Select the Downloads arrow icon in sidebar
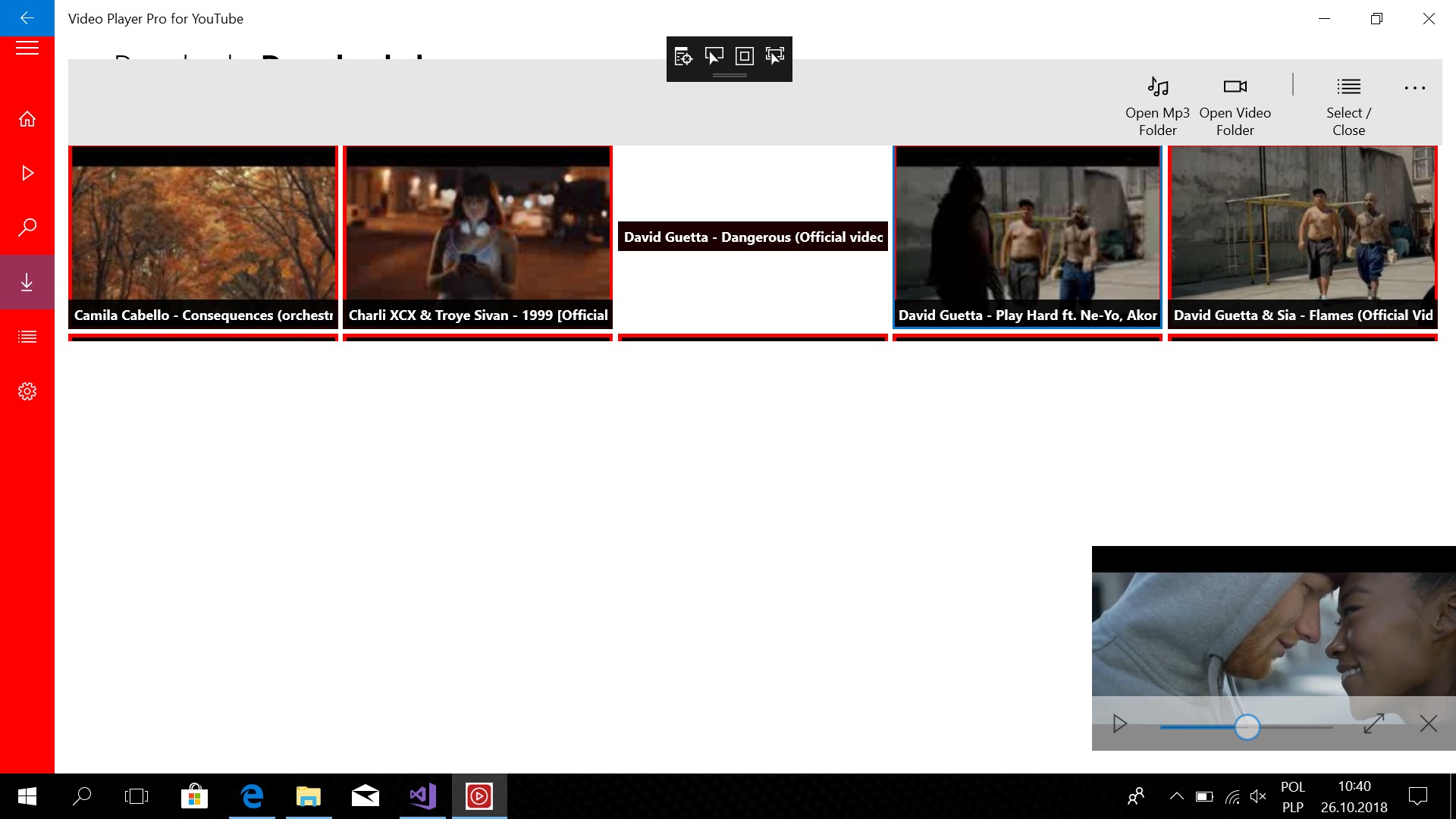Screen dimensions: 1456x819 27,282
